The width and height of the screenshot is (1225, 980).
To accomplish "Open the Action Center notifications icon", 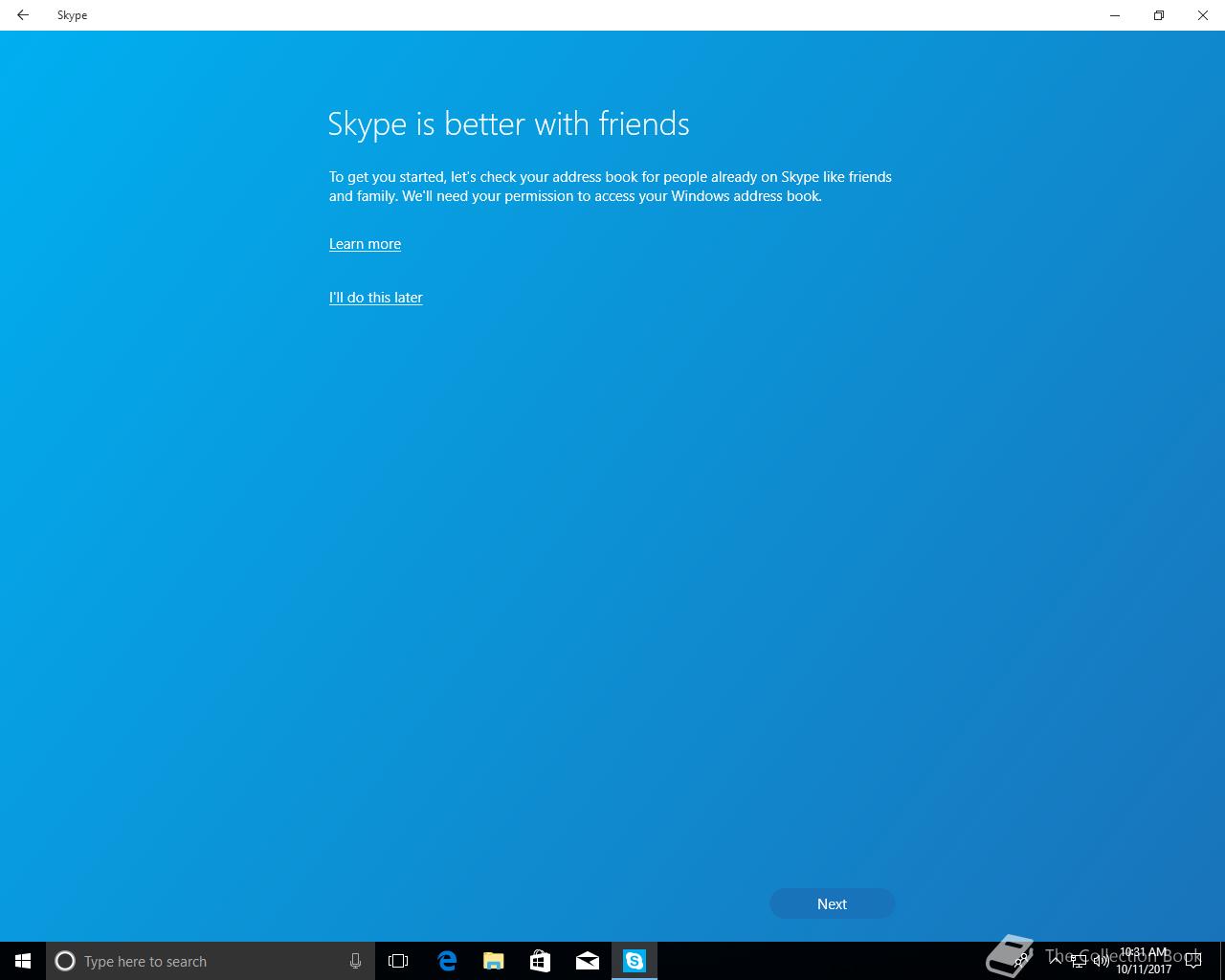I will point(1192,961).
